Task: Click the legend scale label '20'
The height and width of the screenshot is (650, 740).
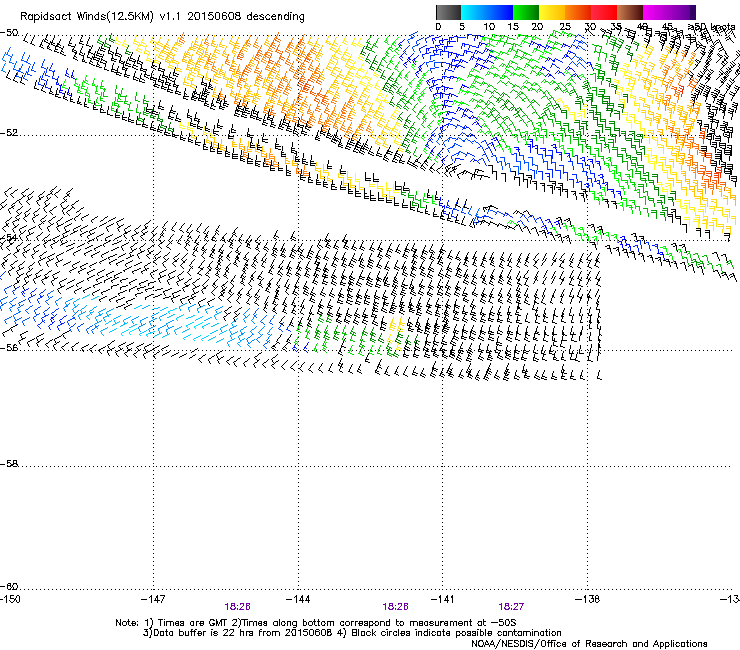Action: coord(537,27)
